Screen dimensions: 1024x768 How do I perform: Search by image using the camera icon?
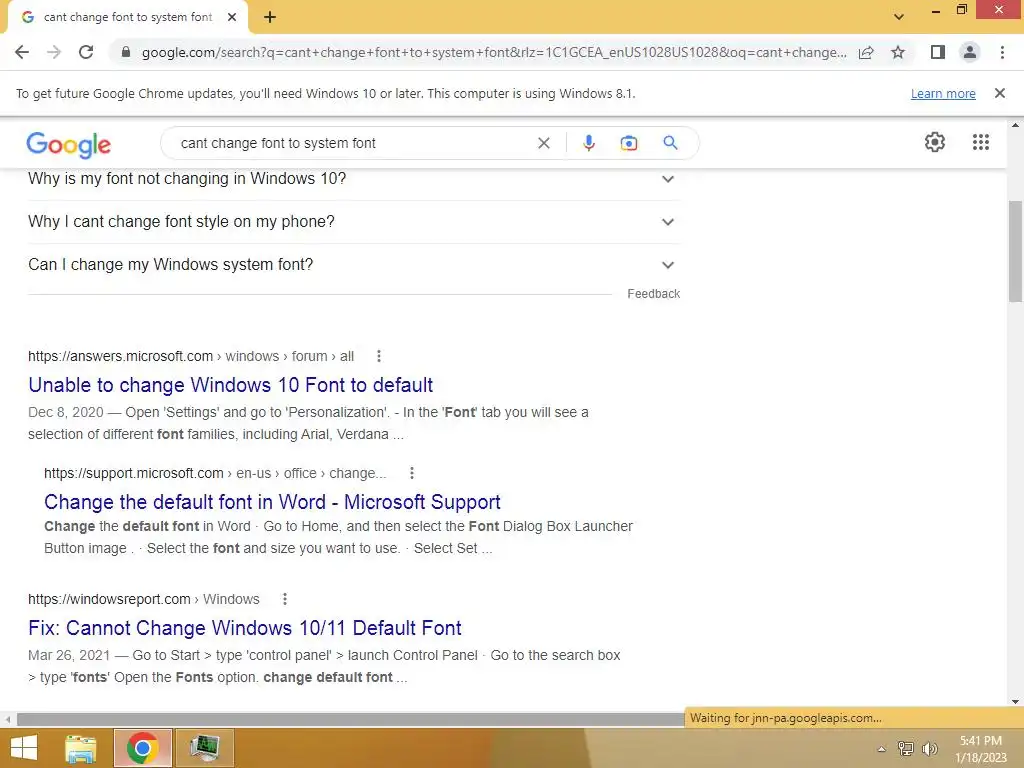point(628,143)
